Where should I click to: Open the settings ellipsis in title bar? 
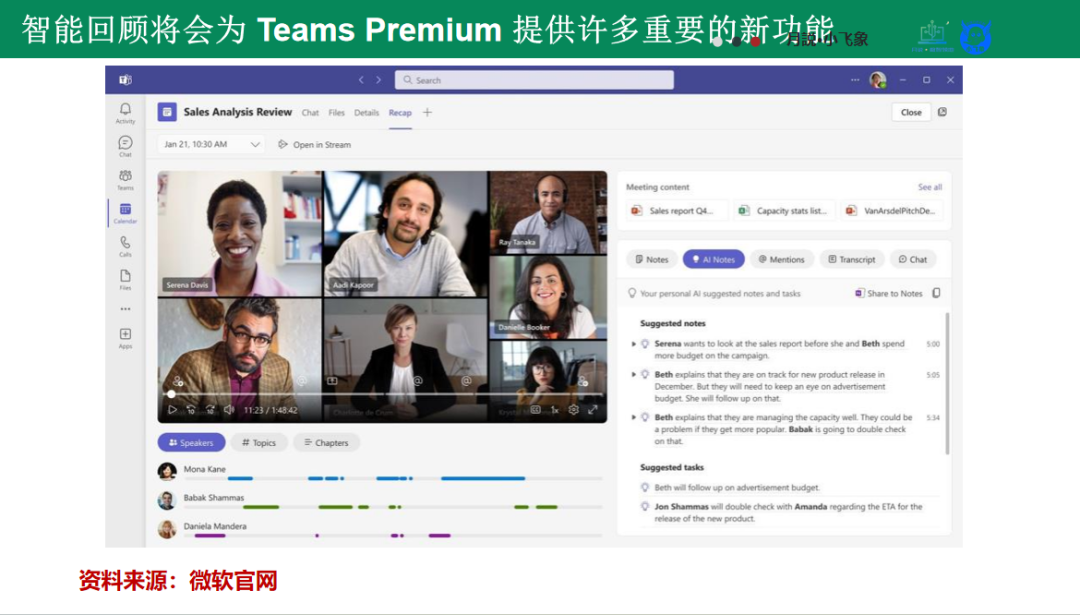[855, 80]
